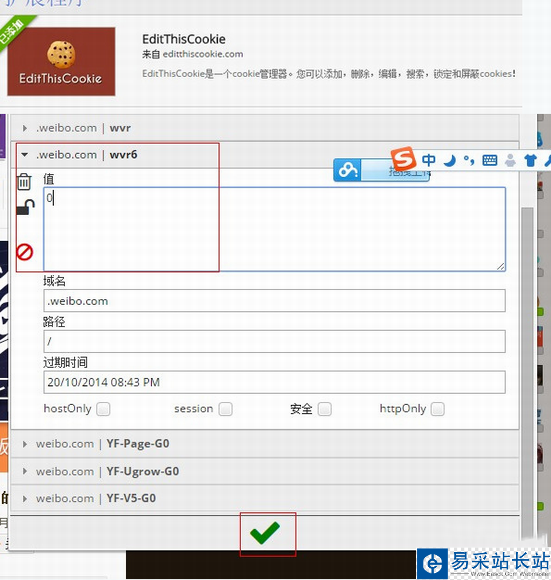Click the 值 label text
Viewport: 551px width, 580px height.
click(49, 179)
